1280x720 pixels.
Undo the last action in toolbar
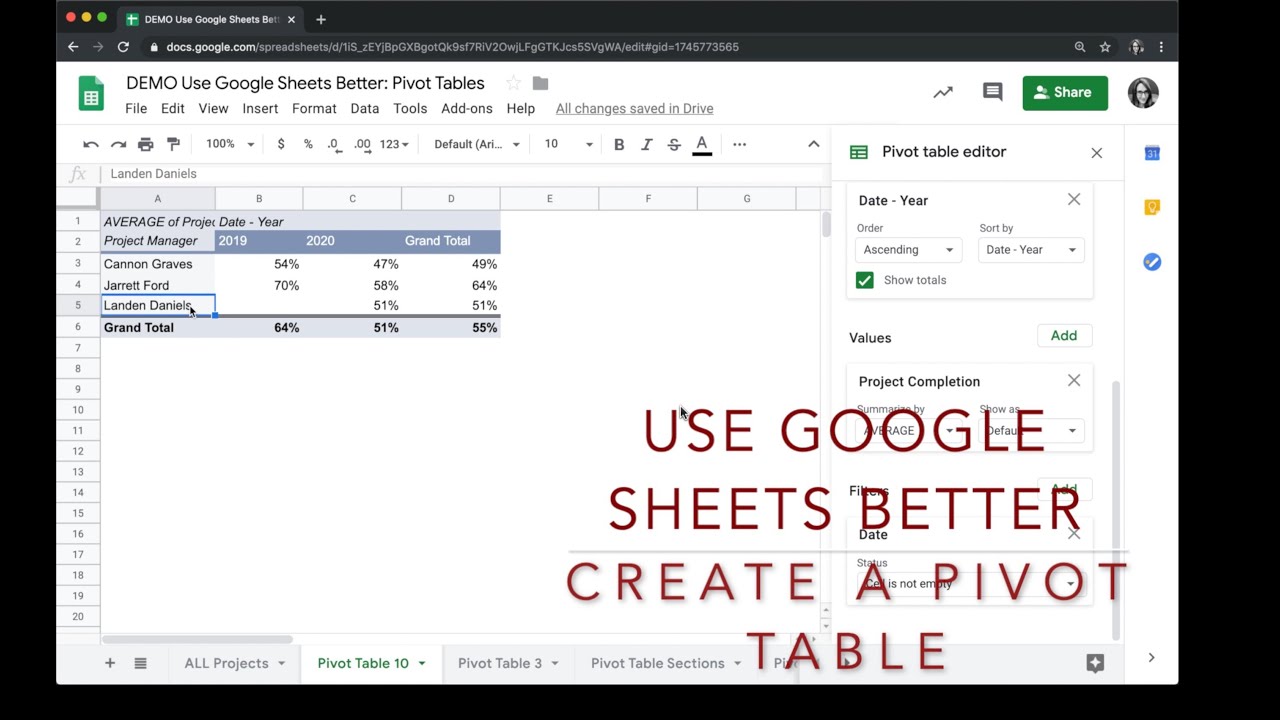click(x=91, y=144)
